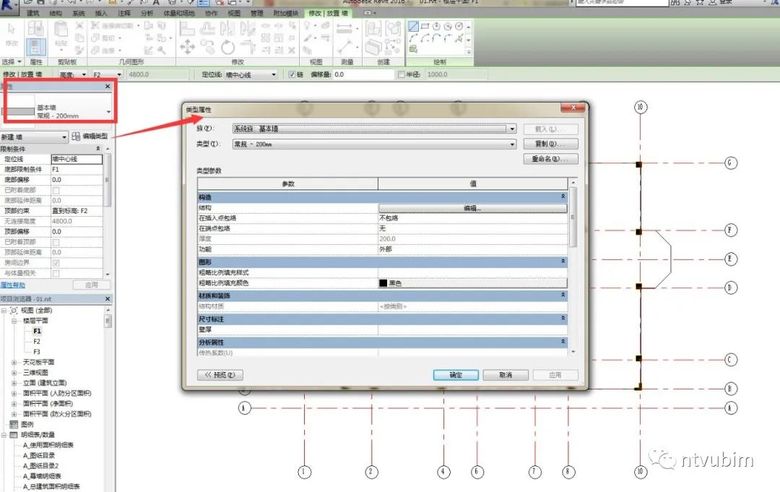Viewport: 780px width, 492px height.
Task: Select the Move tool in the modify panel
Action: click(x=187, y=47)
